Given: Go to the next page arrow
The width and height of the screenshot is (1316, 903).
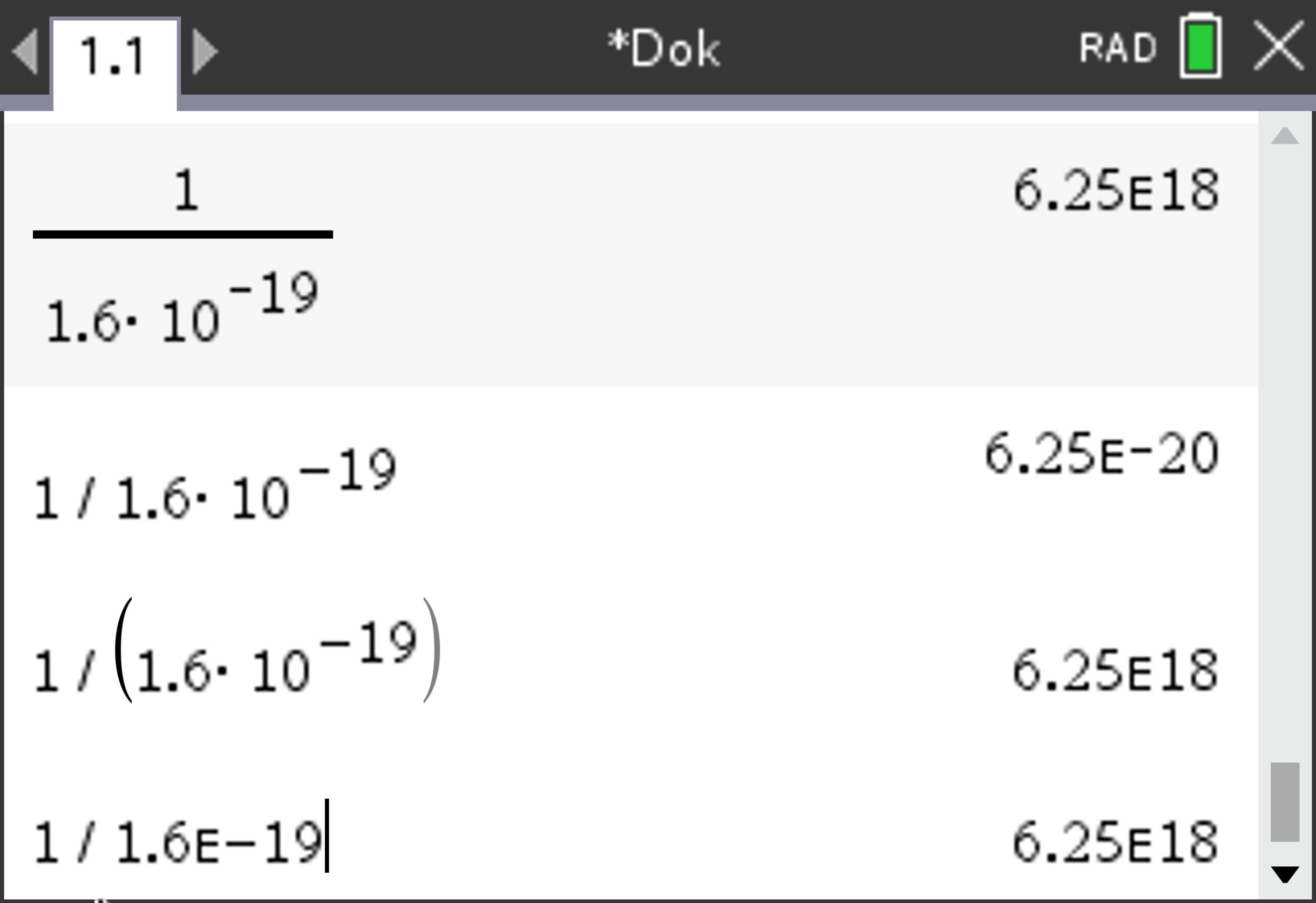Looking at the screenshot, I should click(x=205, y=51).
